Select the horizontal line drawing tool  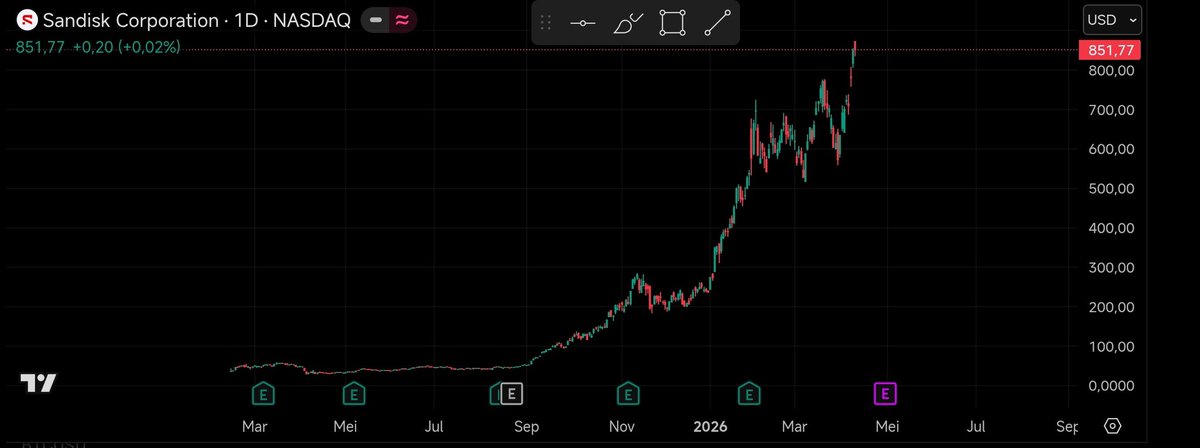coord(583,23)
